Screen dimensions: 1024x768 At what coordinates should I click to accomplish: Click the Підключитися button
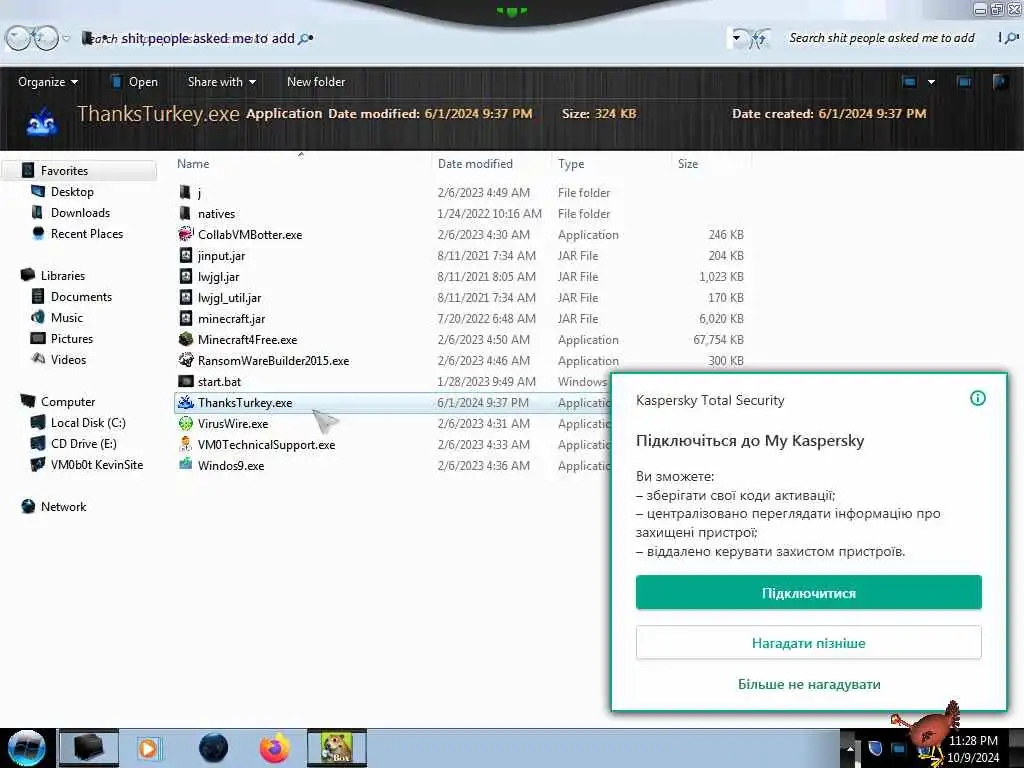pyautogui.click(x=808, y=592)
